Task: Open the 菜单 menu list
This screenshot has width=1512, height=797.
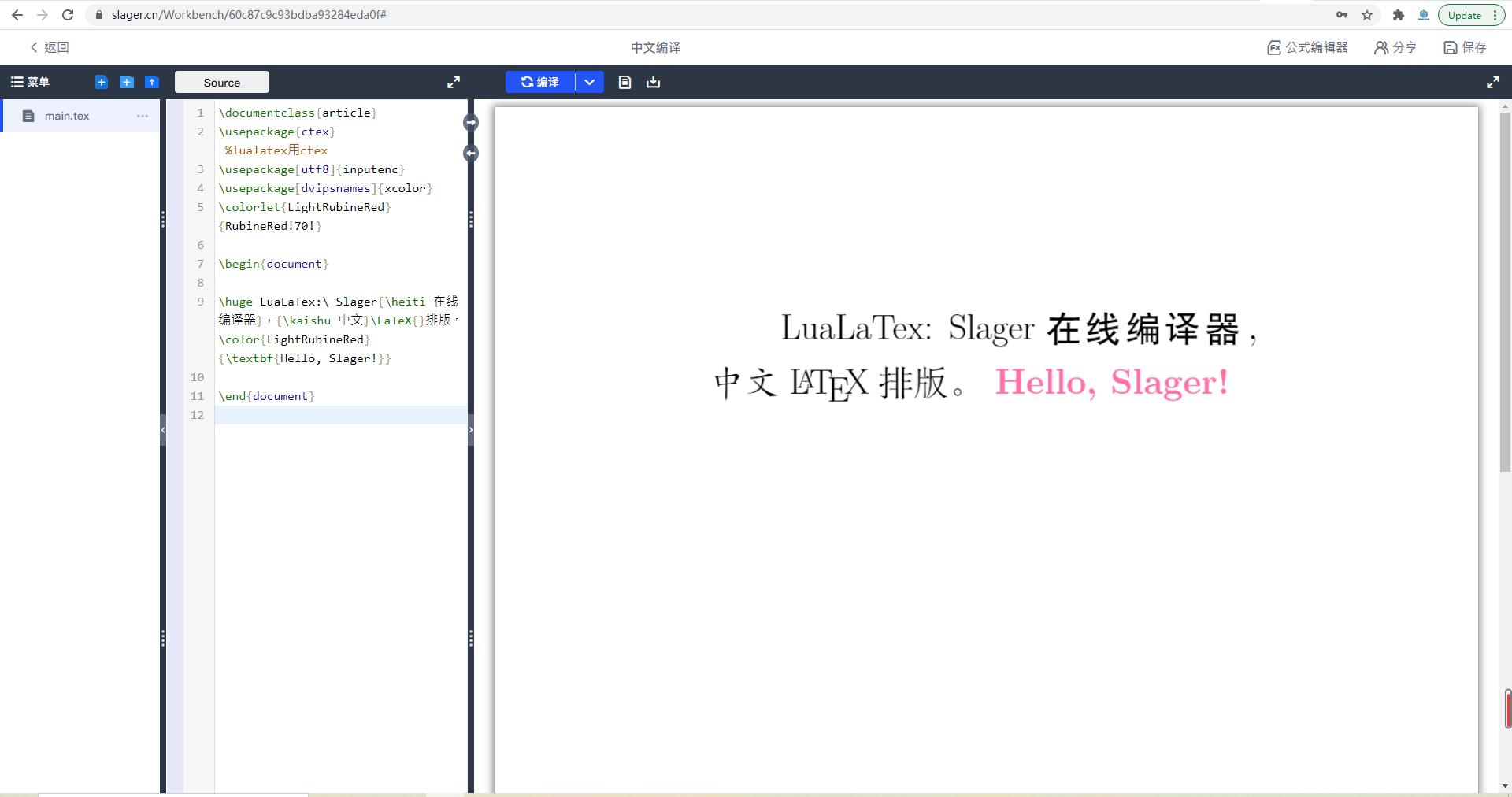Action: (31, 82)
